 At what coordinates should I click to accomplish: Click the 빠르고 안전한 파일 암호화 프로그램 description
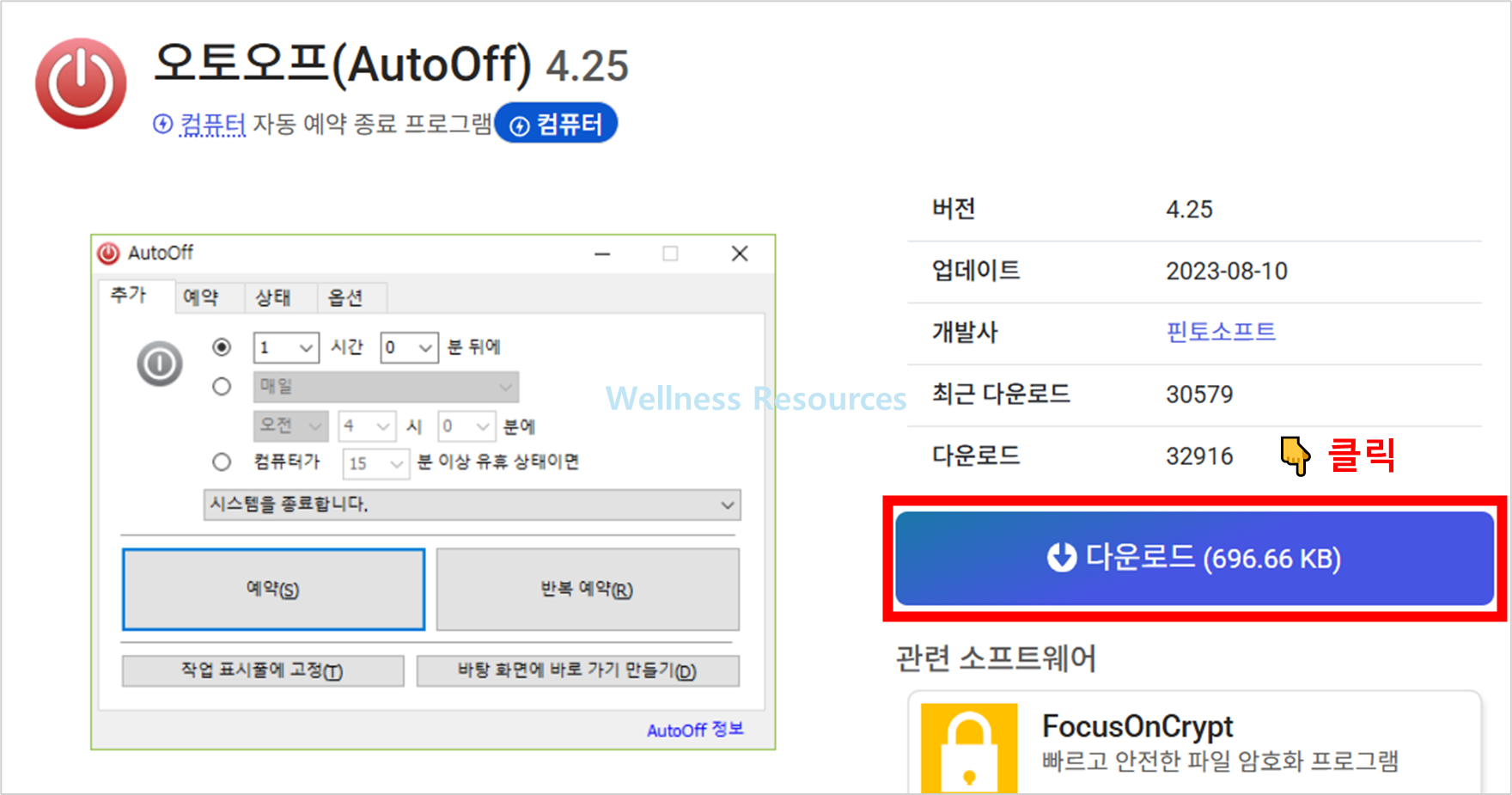[1220, 761]
